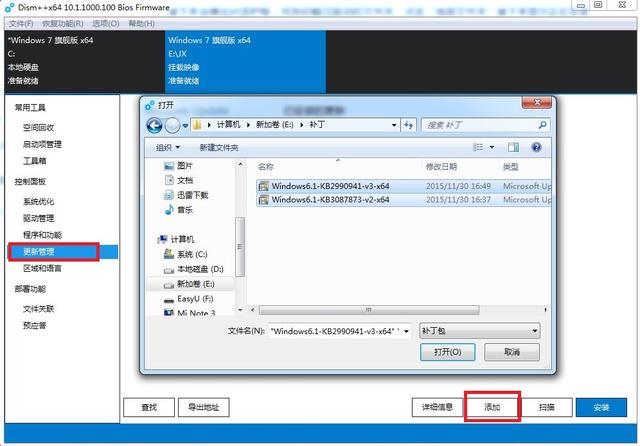Open 区域和语言 in sidebar
Viewport: 640px width, 446px height.
click(x=42, y=268)
